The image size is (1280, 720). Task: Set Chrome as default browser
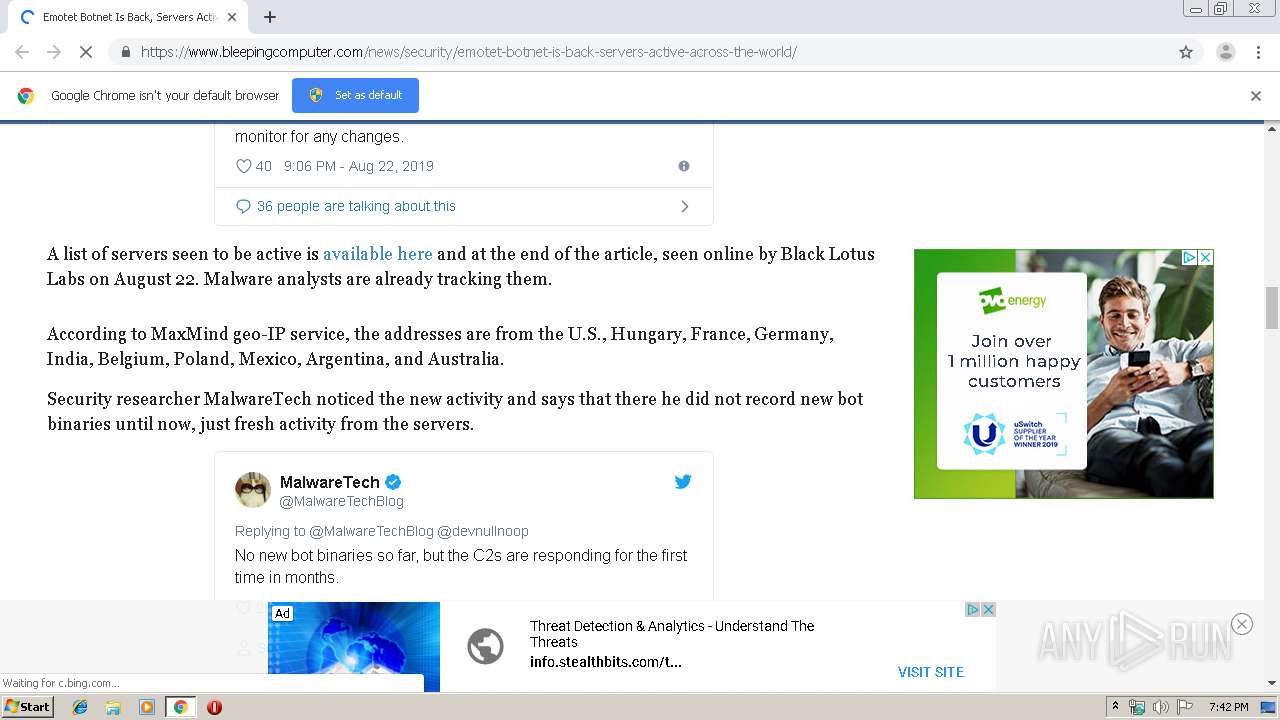pyautogui.click(x=355, y=95)
